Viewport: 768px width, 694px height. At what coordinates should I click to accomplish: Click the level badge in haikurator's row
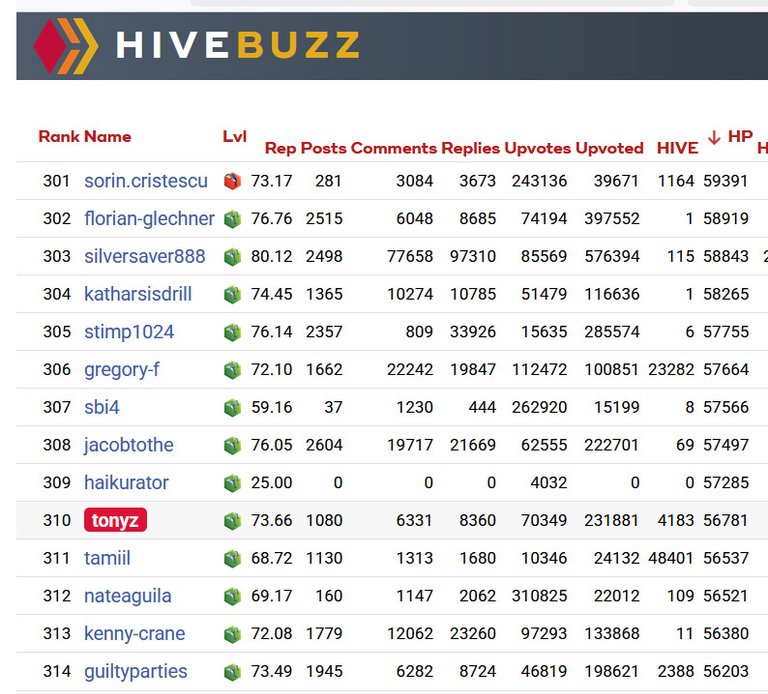pyautogui.click(x=232, y=483)
